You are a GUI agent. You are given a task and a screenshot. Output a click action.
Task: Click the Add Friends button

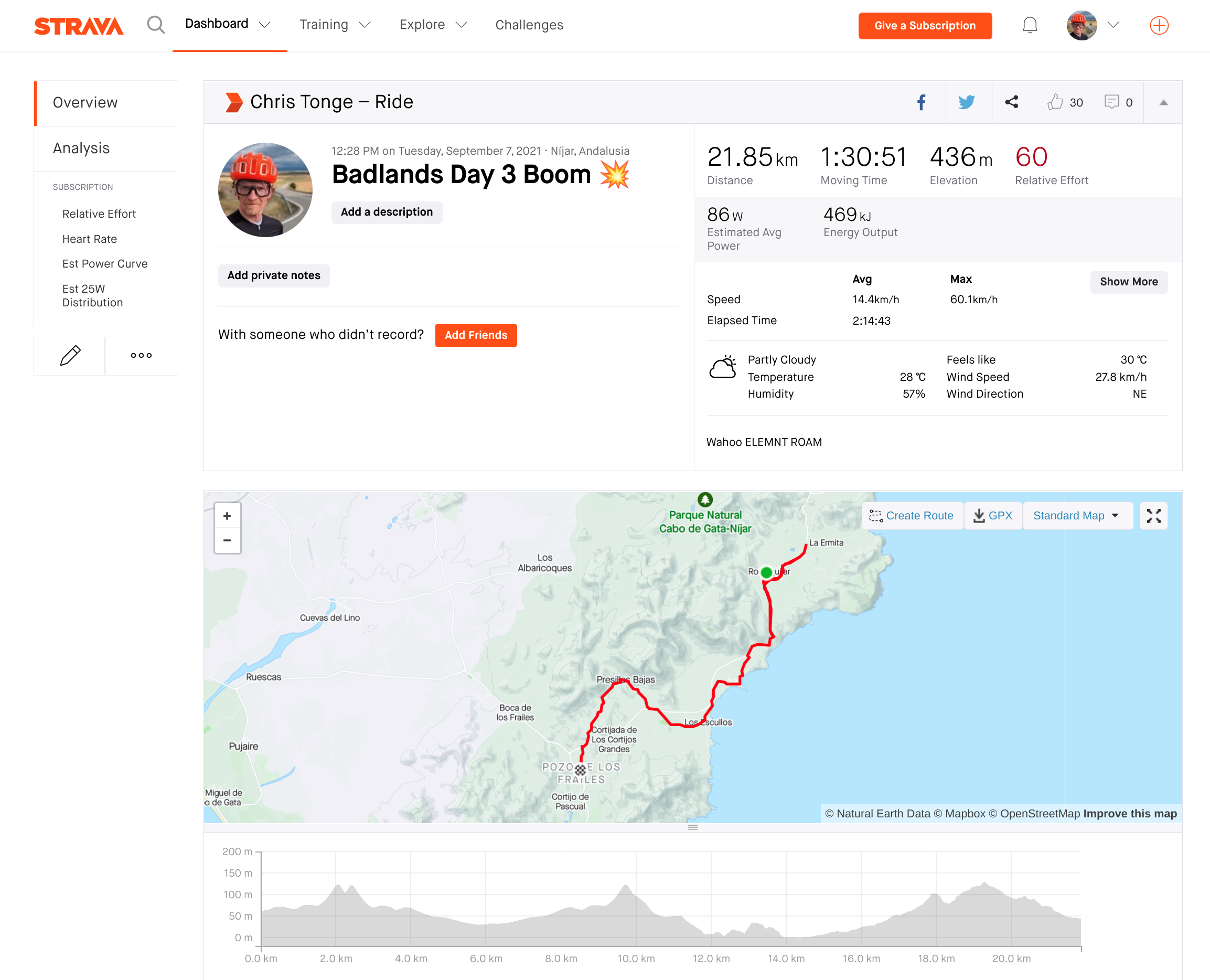click(x=476, y=335)
